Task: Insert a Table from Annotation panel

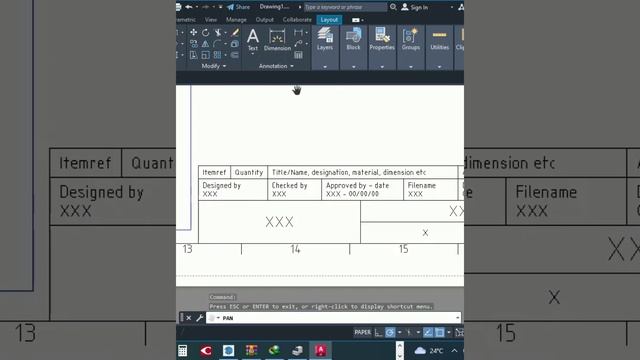Action: click(x=298, y=55)
